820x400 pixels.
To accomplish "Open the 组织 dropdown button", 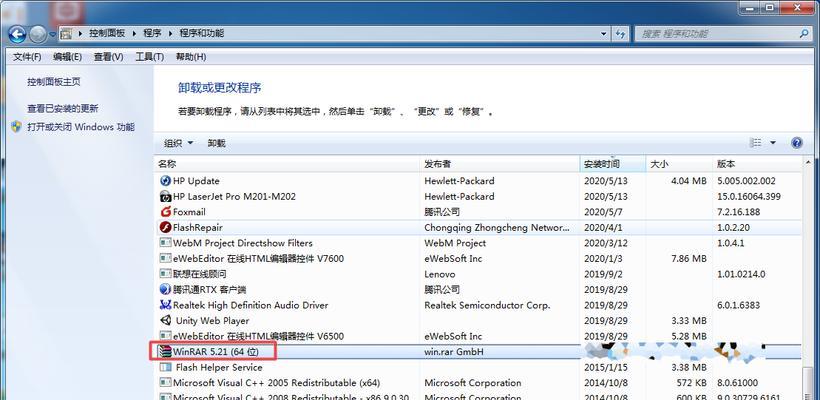I will 178,143.
